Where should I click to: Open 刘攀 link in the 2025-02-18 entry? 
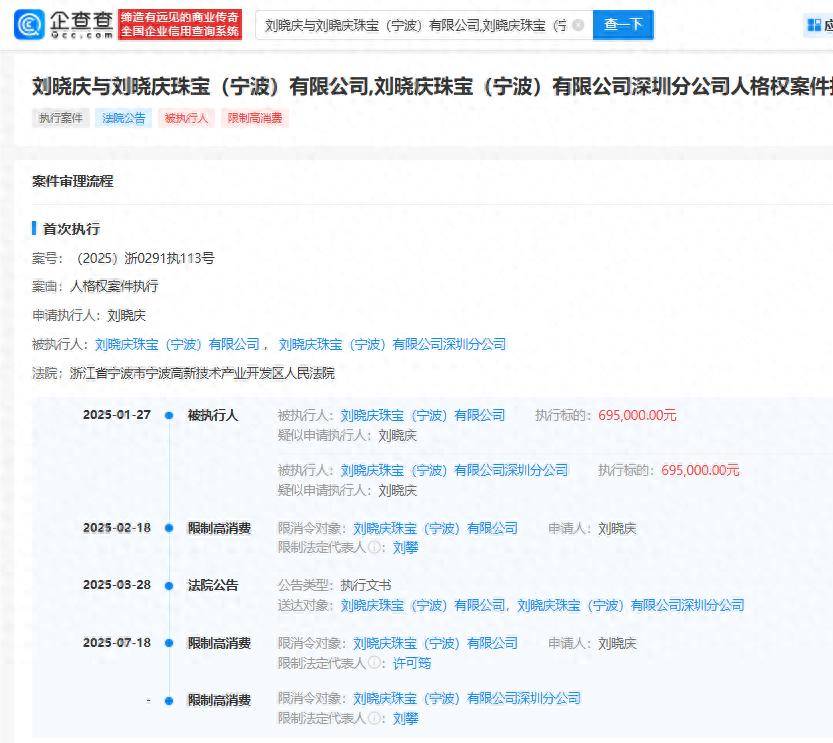(405, 548)
